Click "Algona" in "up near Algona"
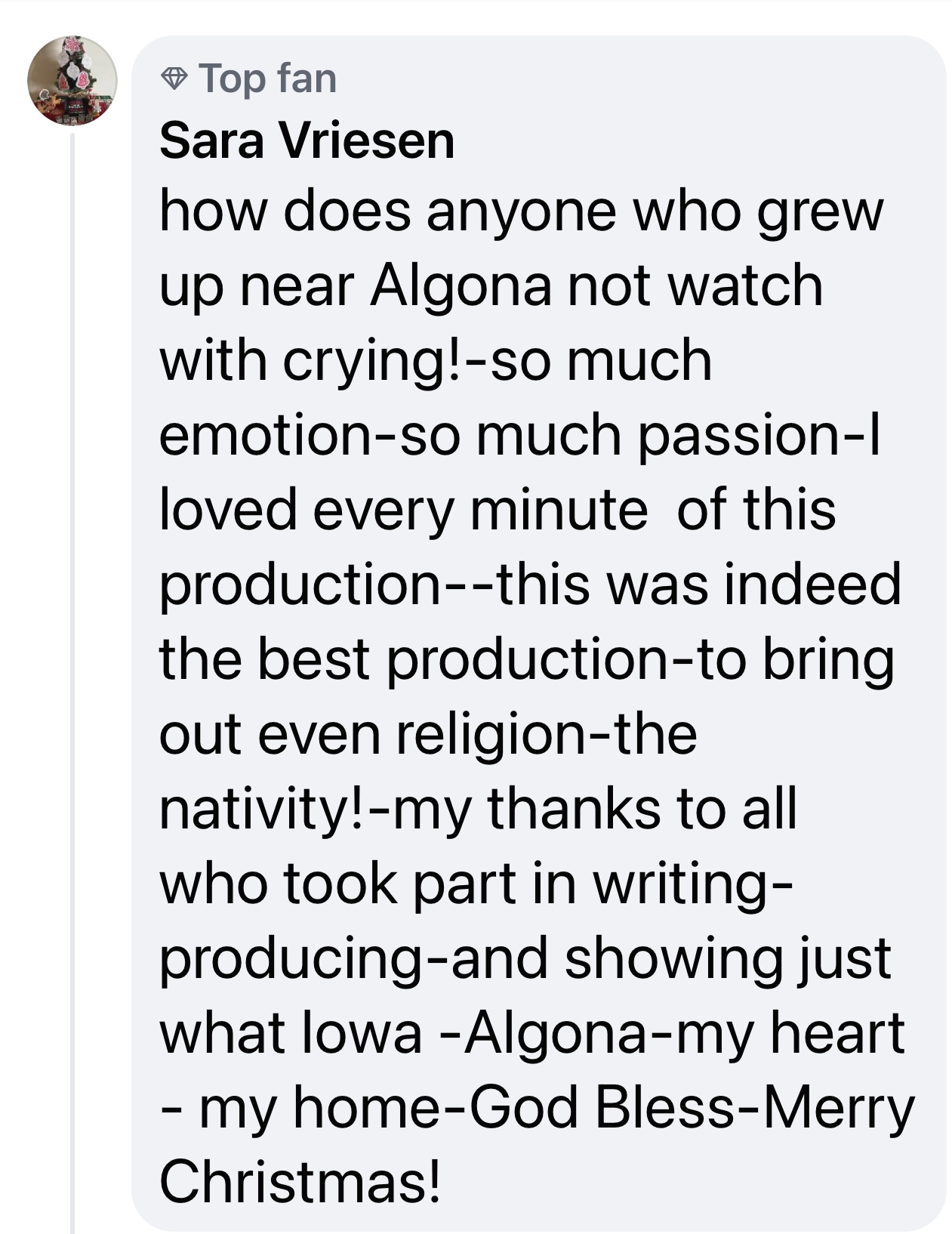 pos(461,286)
